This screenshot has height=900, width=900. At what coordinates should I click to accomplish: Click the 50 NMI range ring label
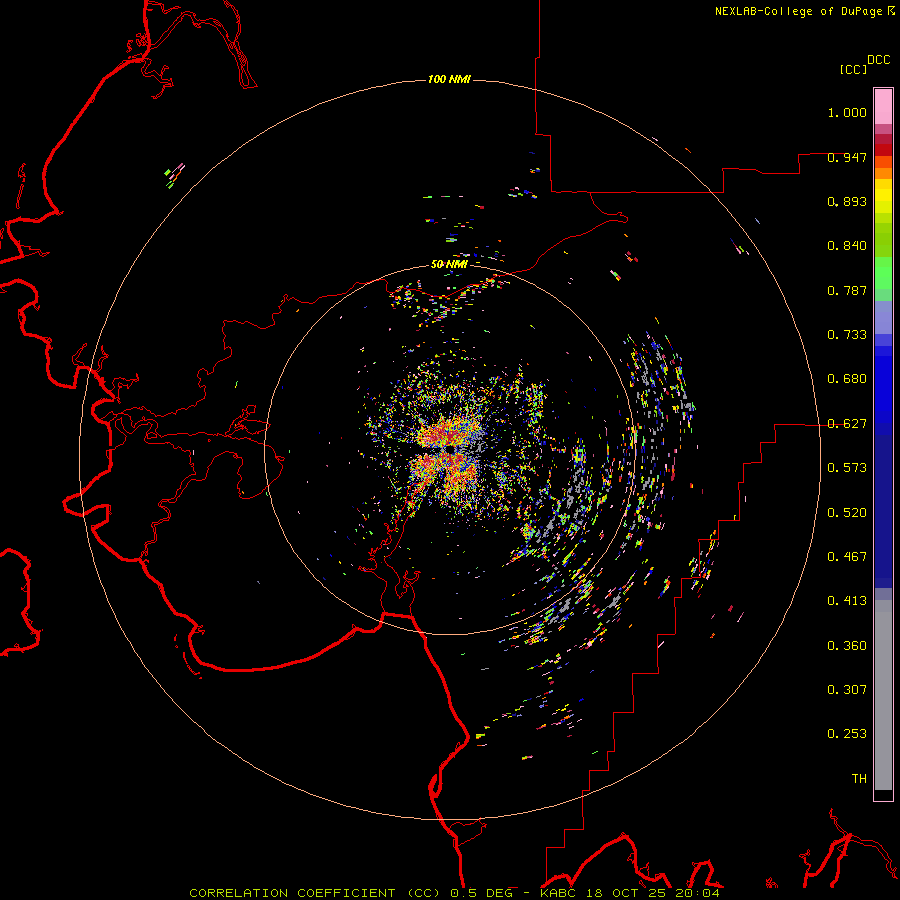(x=449, y=264)
